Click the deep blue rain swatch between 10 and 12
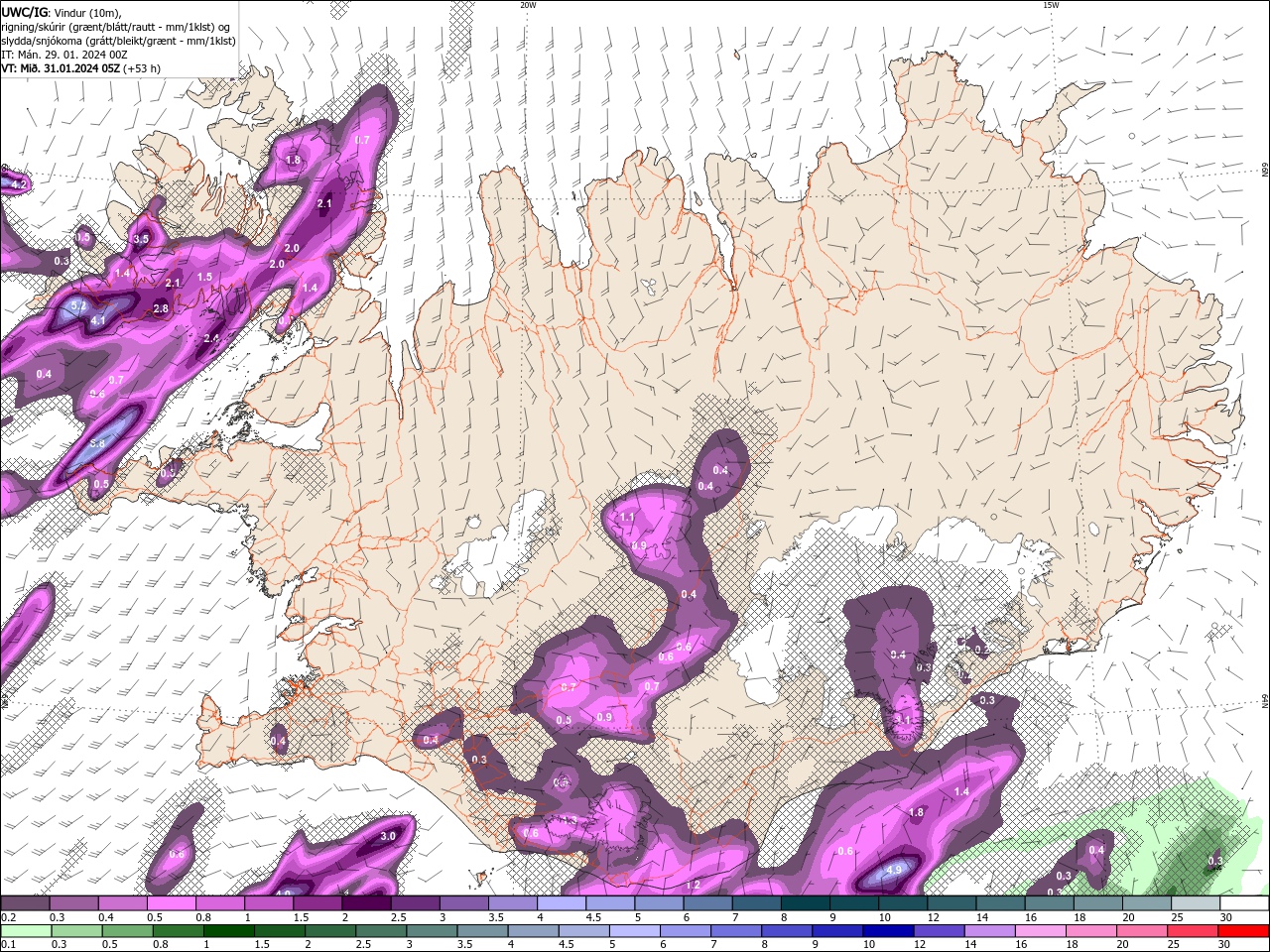This screenshot has height=952, width=1270. tap(887, 931)
